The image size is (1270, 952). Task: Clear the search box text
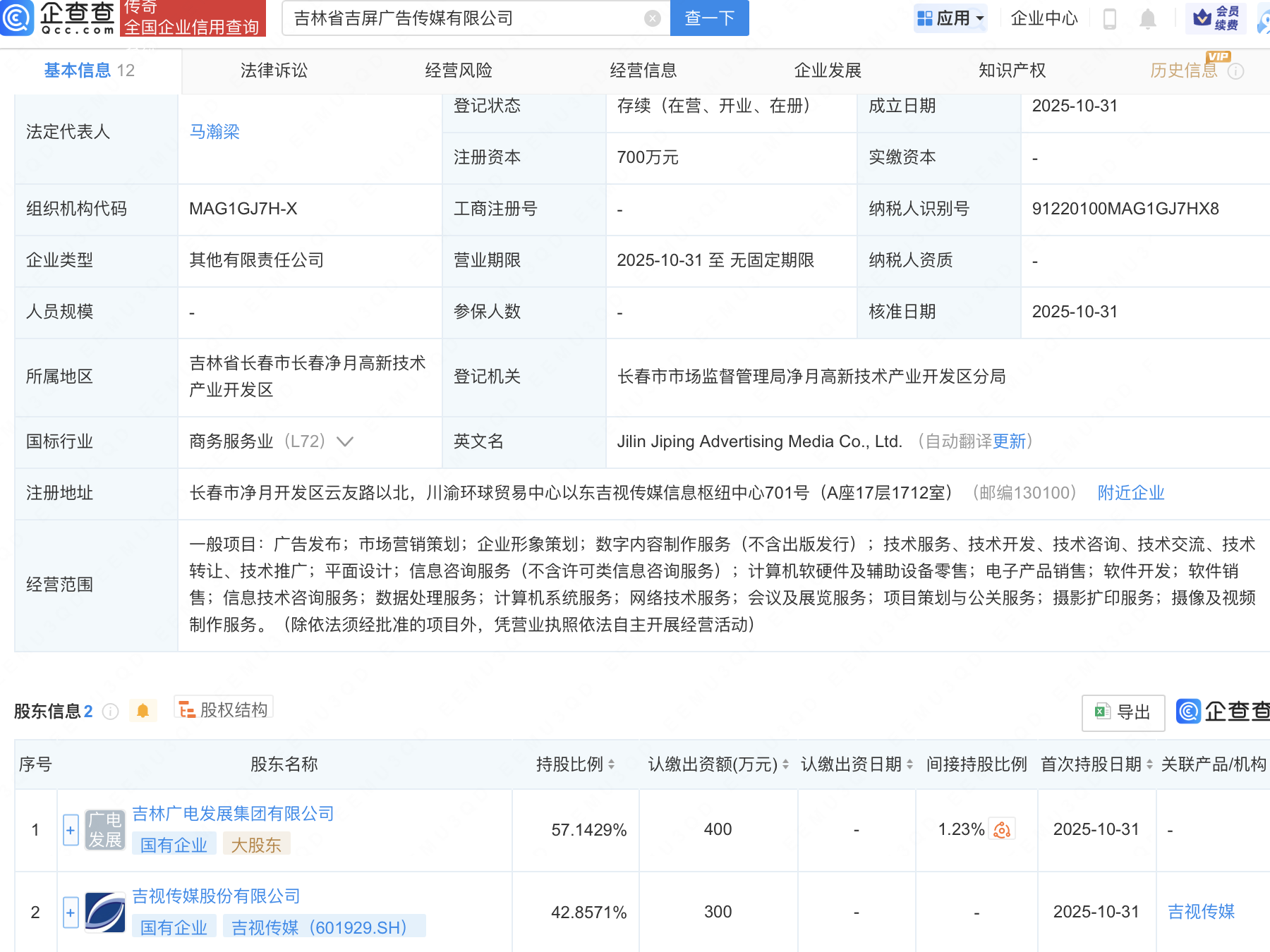[653, 18]
